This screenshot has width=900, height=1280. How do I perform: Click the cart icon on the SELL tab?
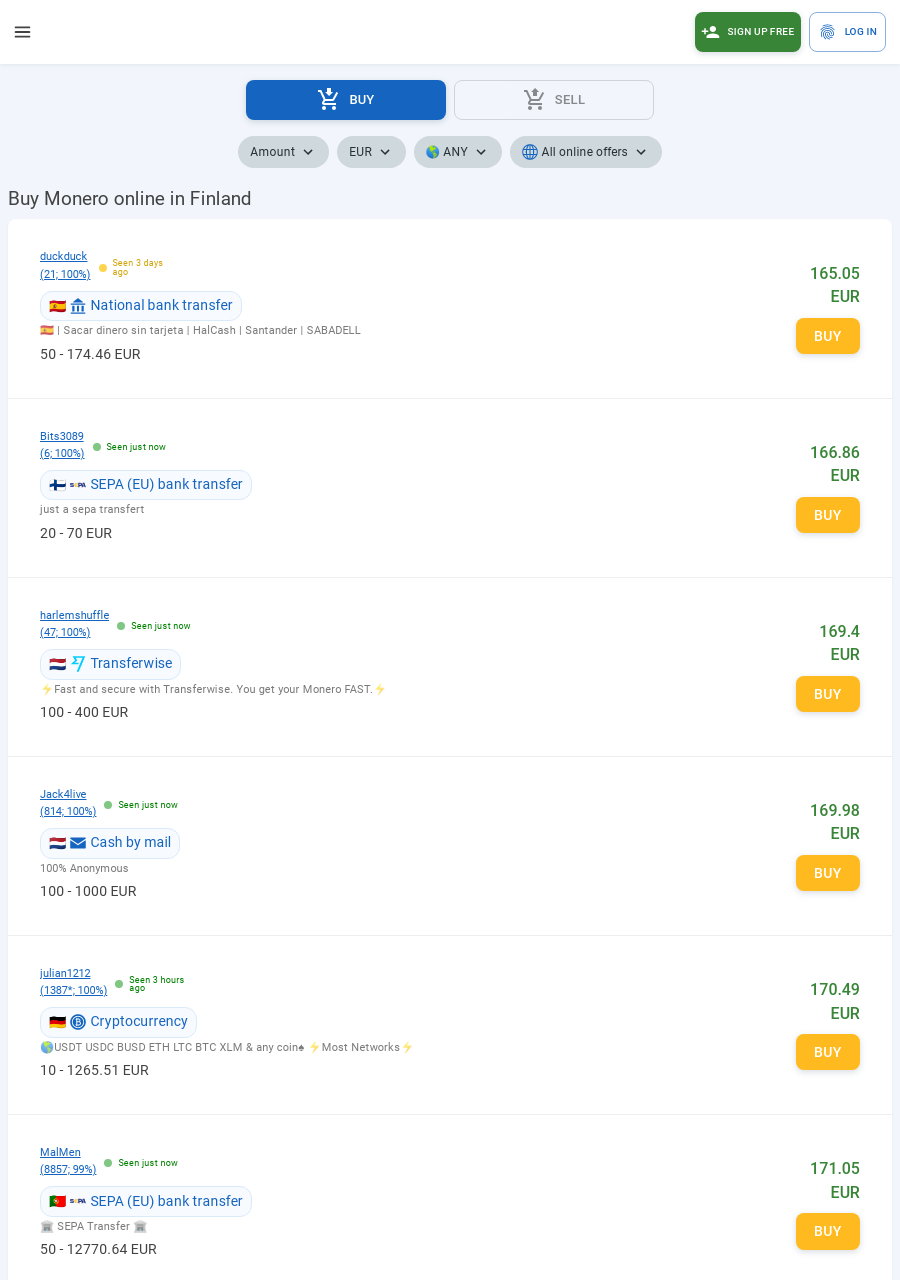coord(533,99)
